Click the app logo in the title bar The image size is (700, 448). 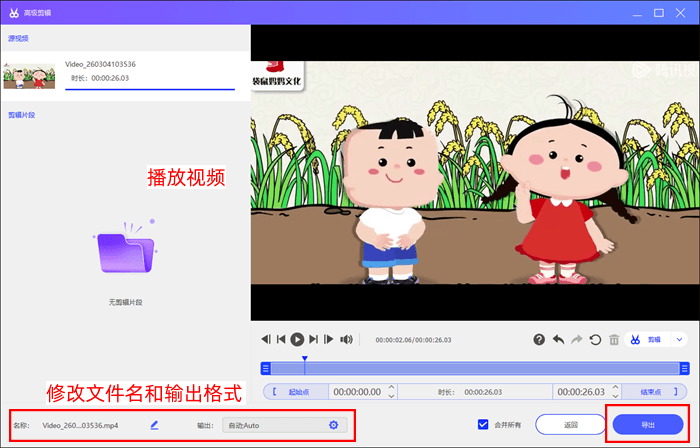pos(14,13)
